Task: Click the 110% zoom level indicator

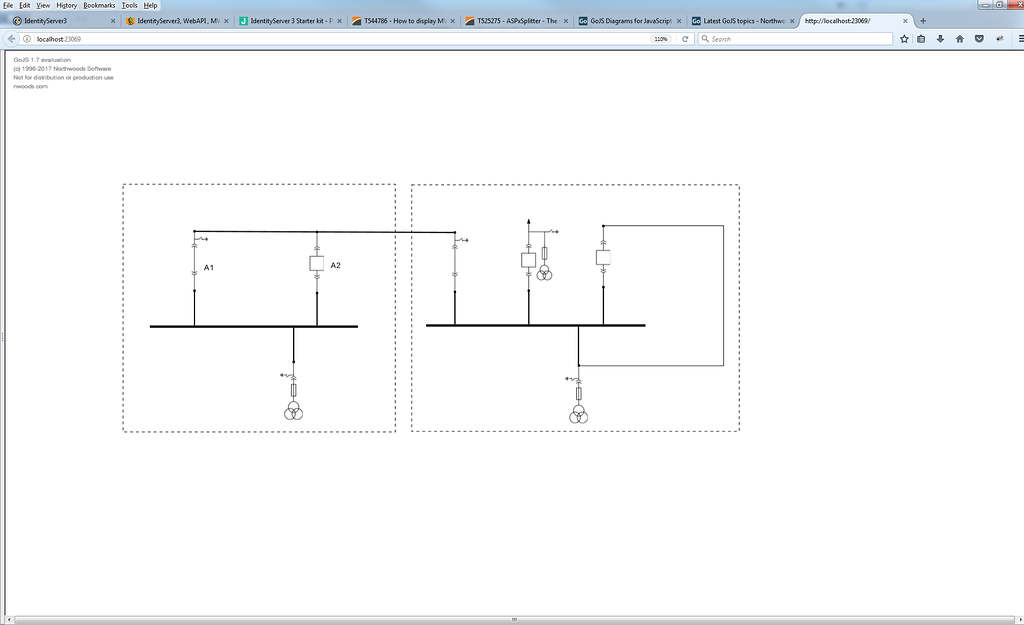Action: point(661,39)
